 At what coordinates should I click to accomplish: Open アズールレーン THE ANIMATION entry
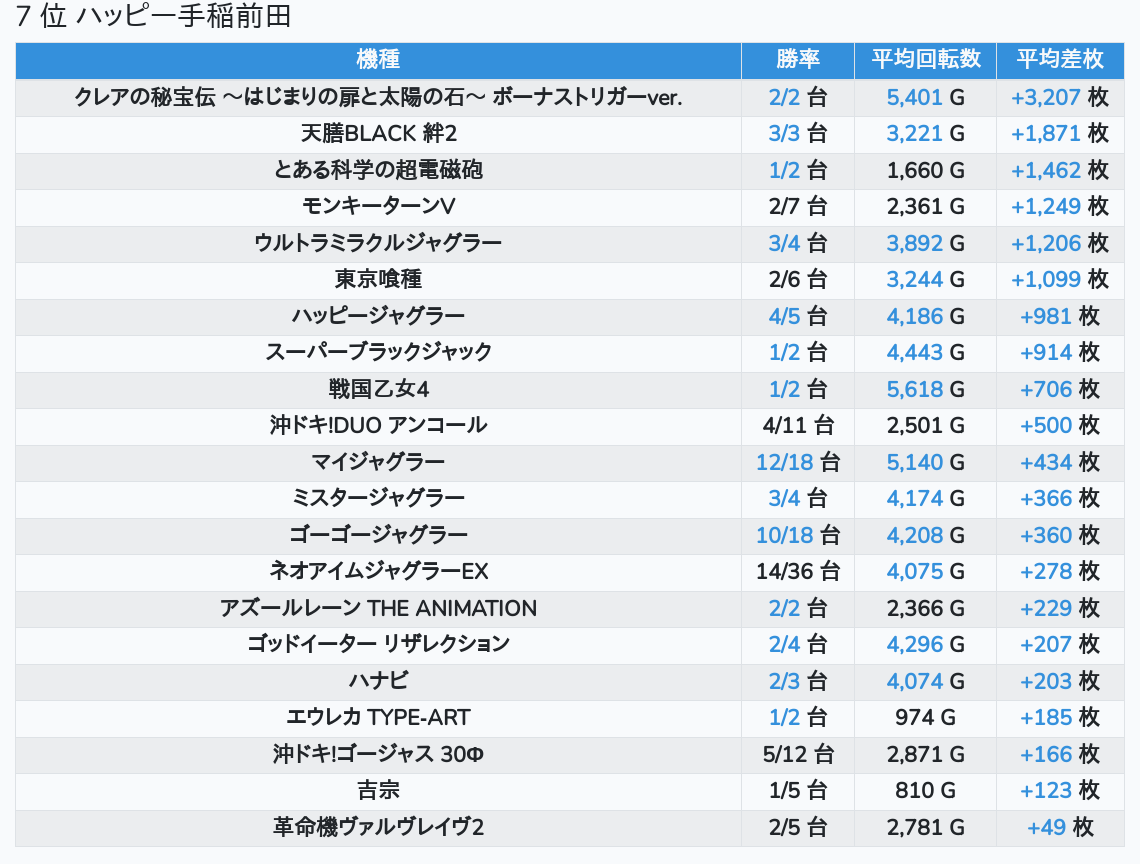tap(378, 608)
